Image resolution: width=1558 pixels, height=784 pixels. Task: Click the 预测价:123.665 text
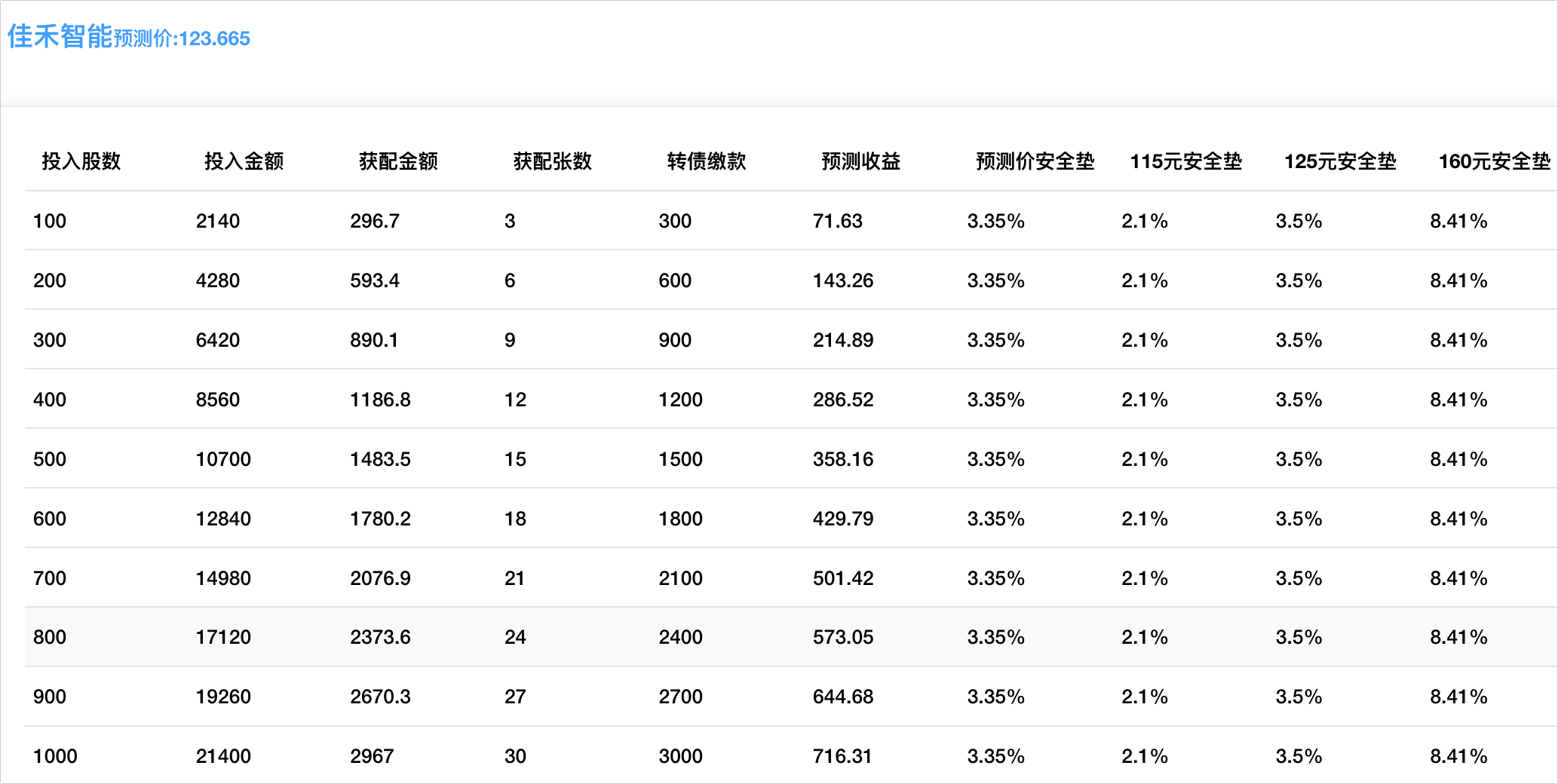[182, 38]
